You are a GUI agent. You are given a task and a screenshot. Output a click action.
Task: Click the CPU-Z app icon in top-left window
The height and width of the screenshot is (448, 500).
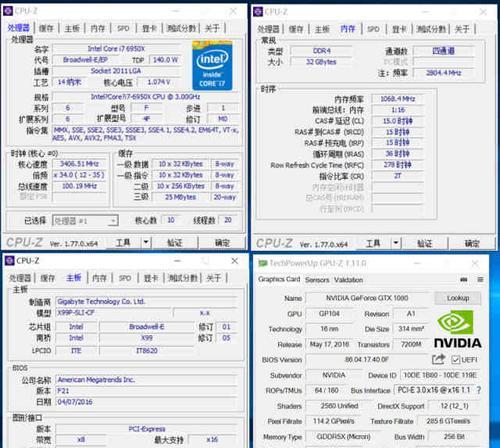8,11
